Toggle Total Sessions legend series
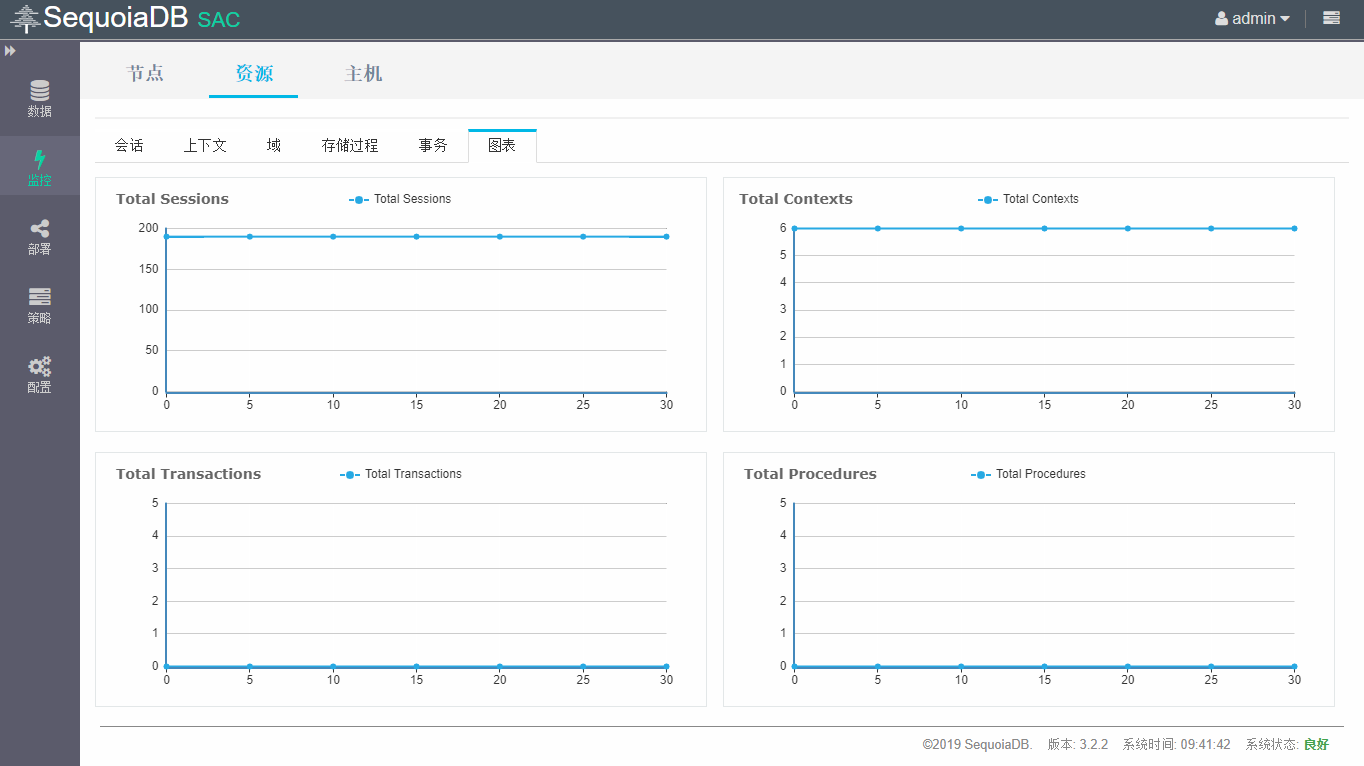 (x=400, y=199)
